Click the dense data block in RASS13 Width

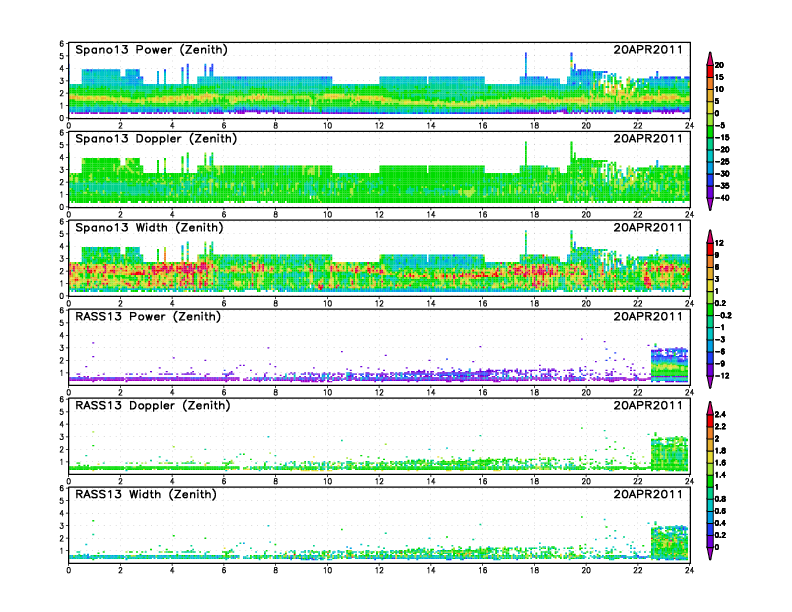tap(669, 542)
